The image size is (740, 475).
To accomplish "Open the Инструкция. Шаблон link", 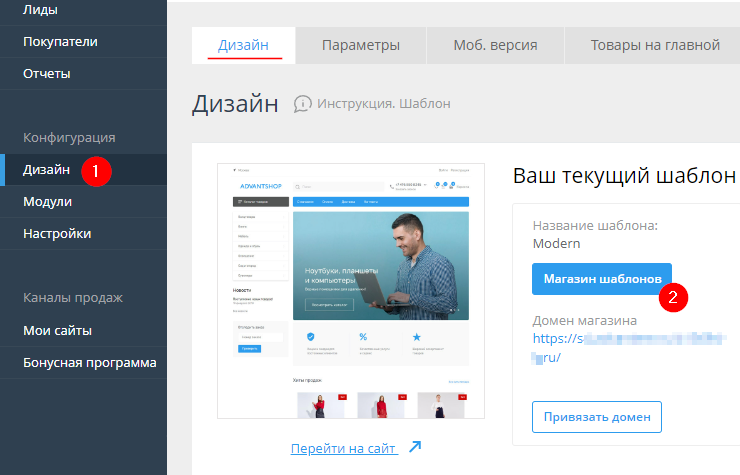I will click(383, 104).
